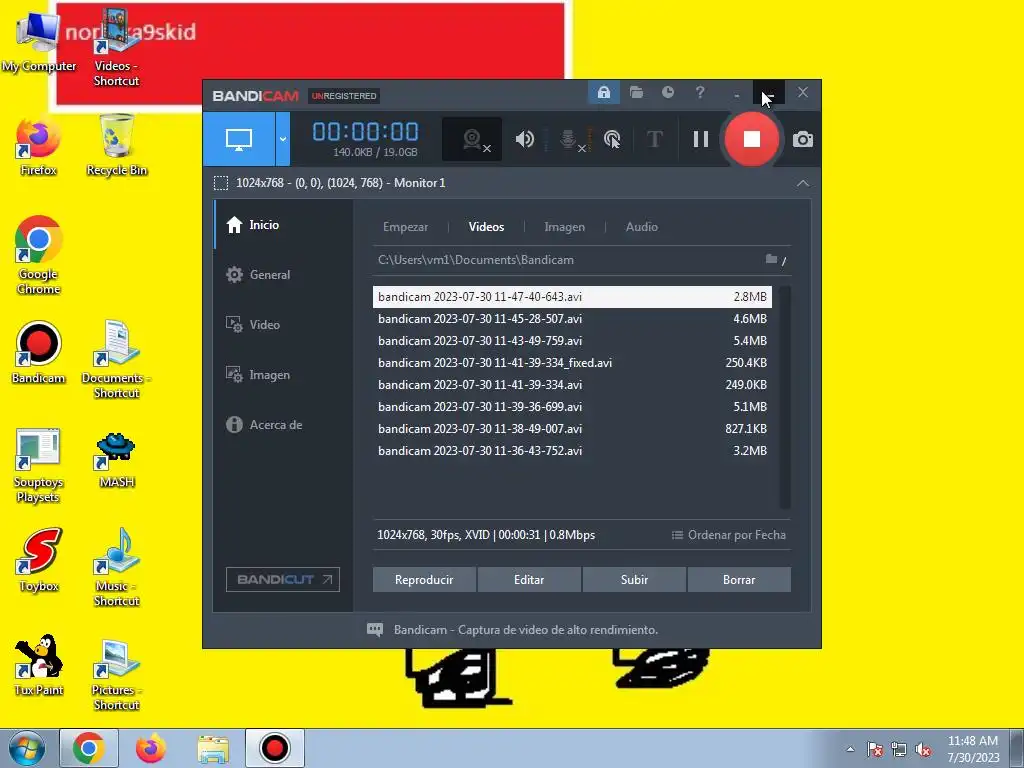Screen dimensions: 1024x768
Task: Select bandicam 2023-07-30 11-45-28-507.avi
Action: tap(572, 319)
